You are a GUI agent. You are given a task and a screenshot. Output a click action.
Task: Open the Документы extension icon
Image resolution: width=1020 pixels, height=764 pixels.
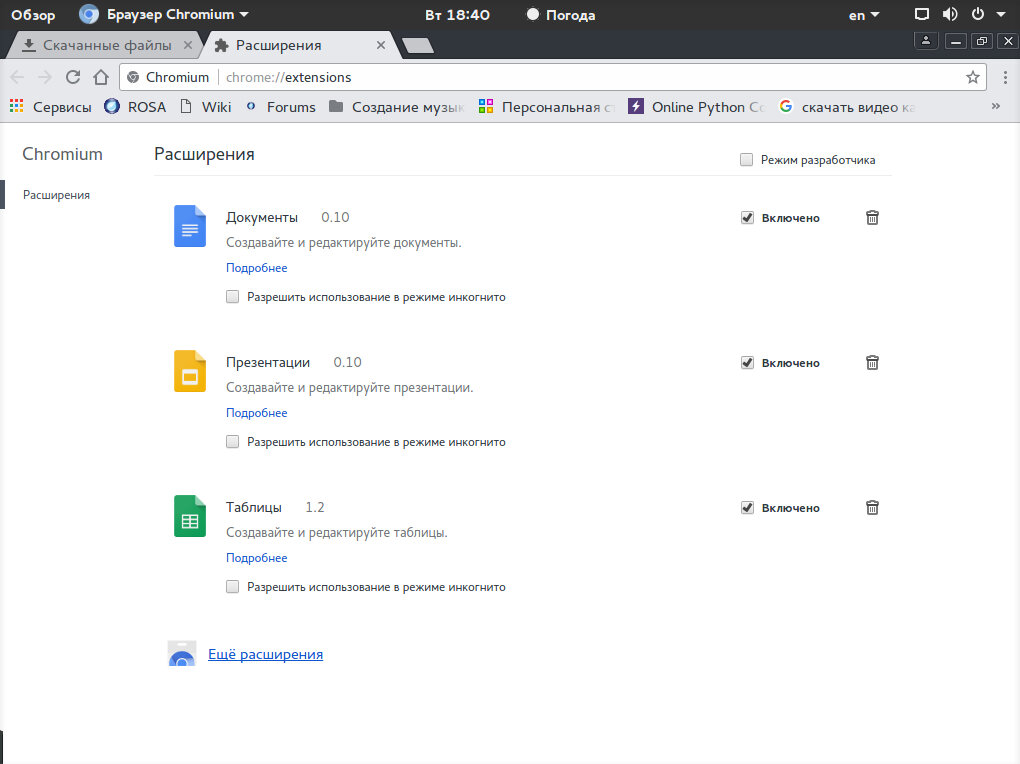(x=189, y=226)
